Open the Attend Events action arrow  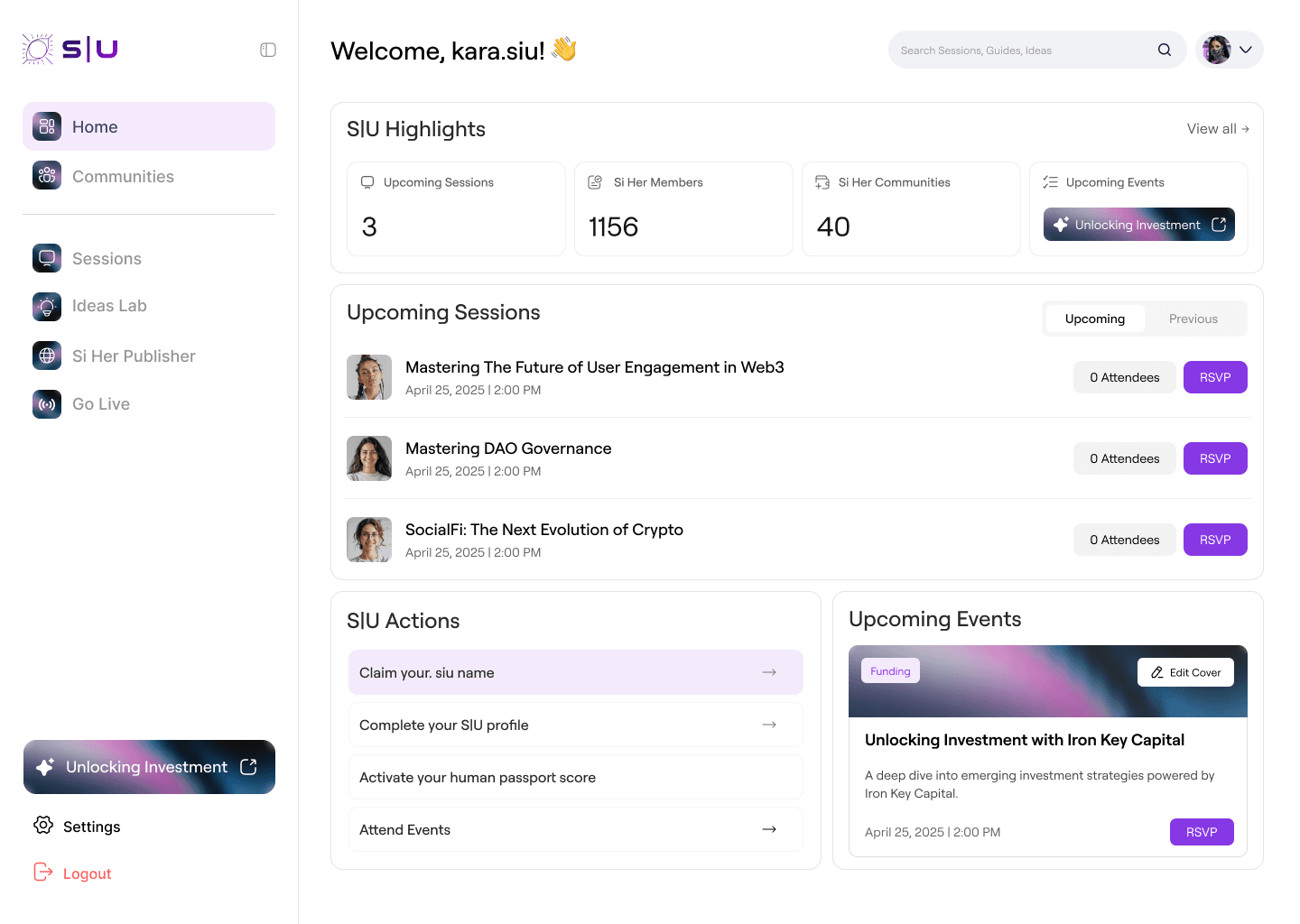[769, 829]
